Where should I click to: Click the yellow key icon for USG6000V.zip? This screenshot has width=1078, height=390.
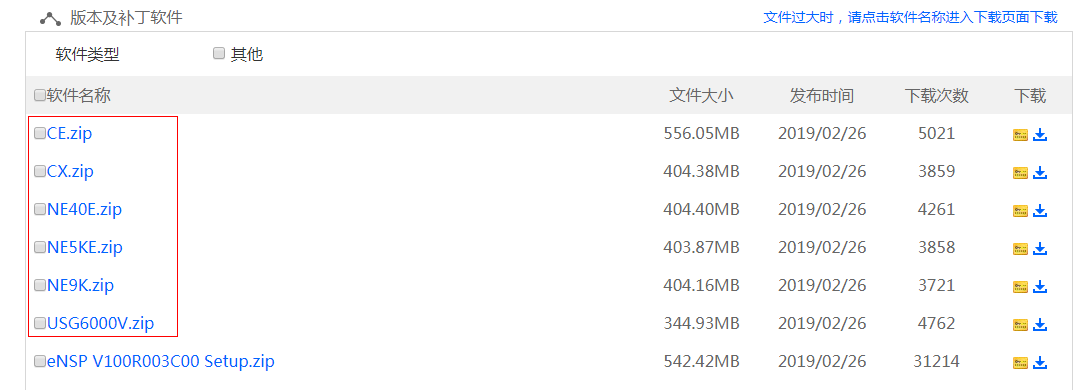tap(1020, 325)
